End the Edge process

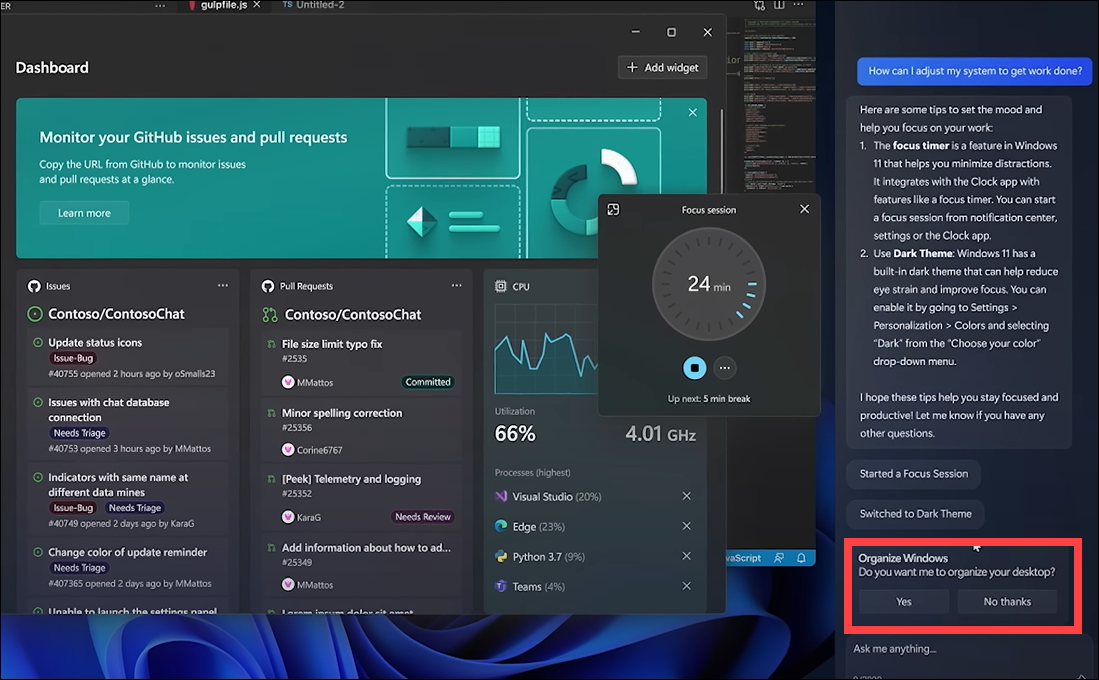[687, 526]
